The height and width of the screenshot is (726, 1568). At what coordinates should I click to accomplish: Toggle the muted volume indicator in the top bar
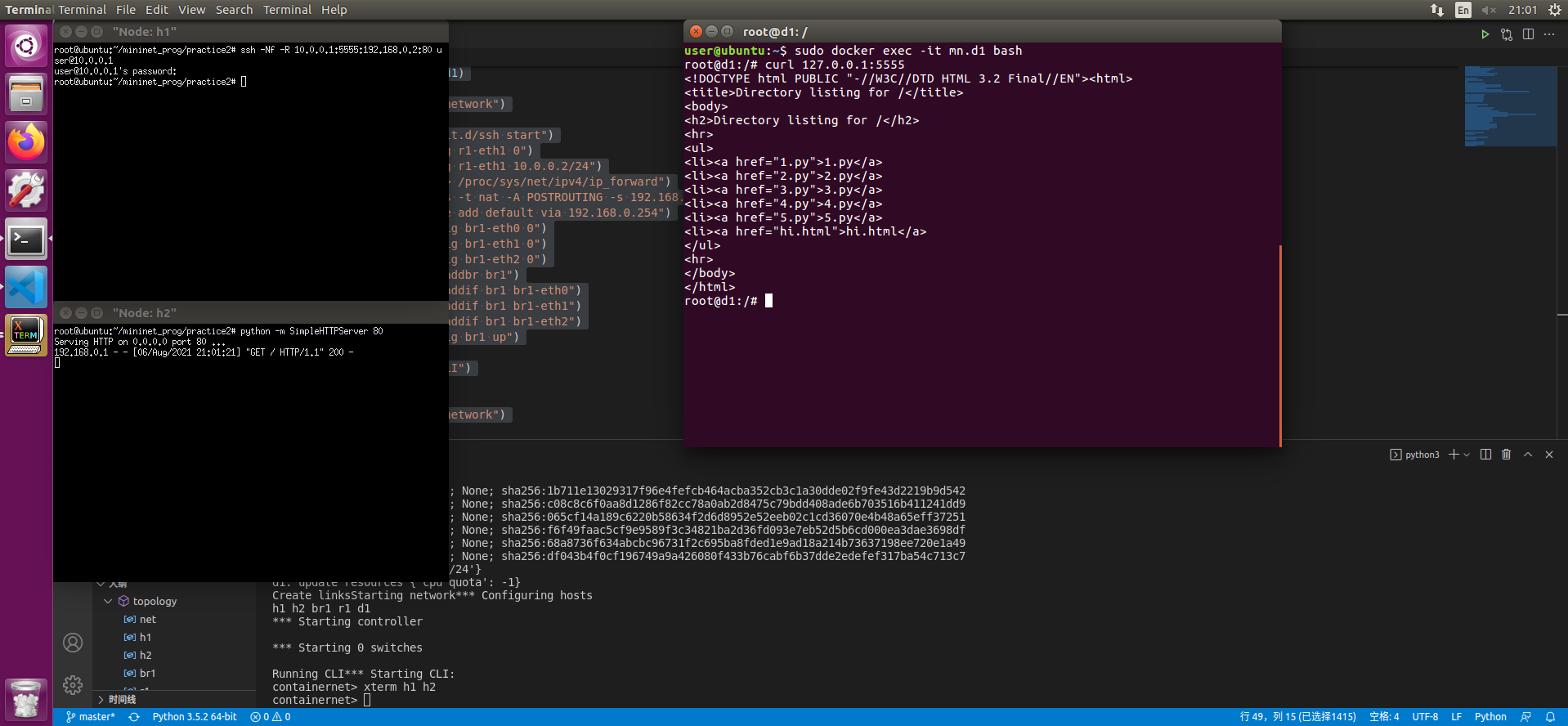click(1489, 10)
